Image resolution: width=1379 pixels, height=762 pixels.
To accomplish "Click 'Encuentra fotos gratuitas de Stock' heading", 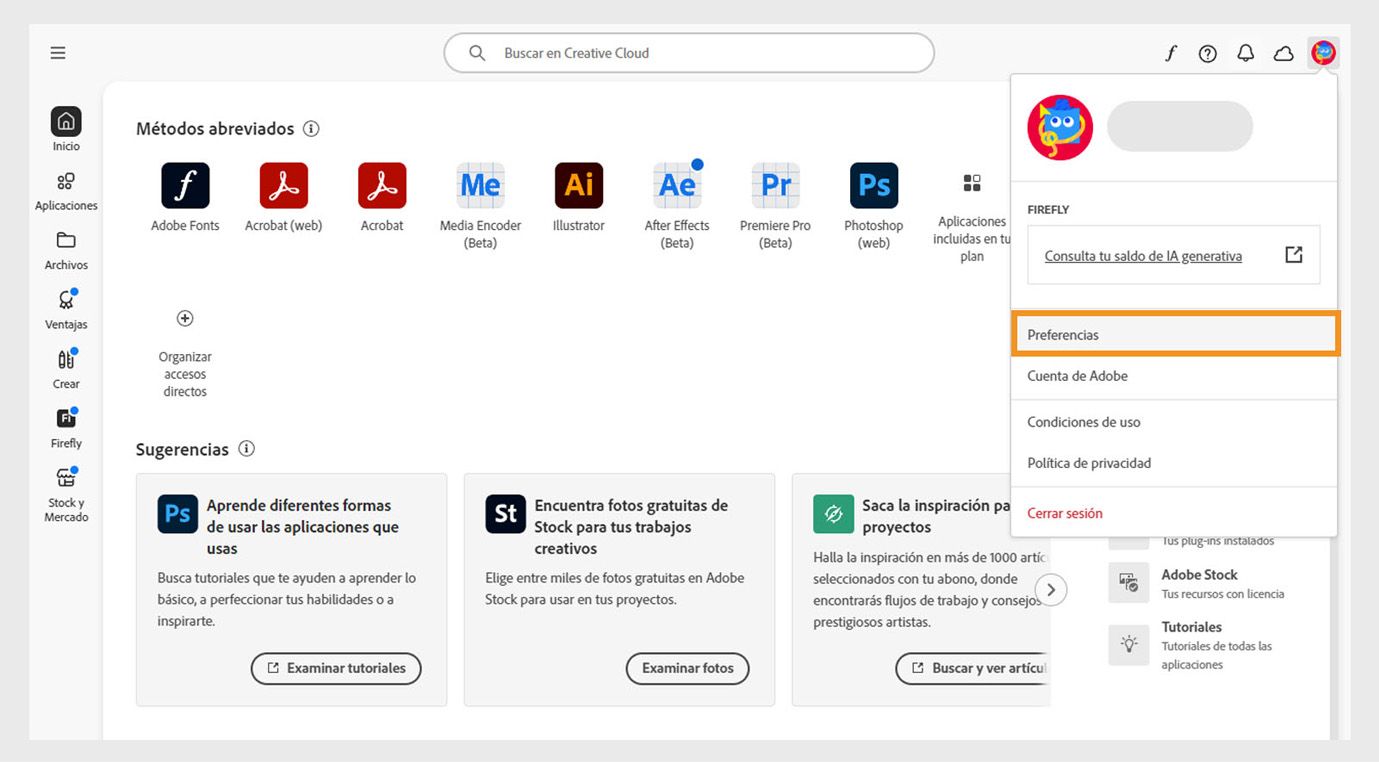I will (x=631, y=527).
